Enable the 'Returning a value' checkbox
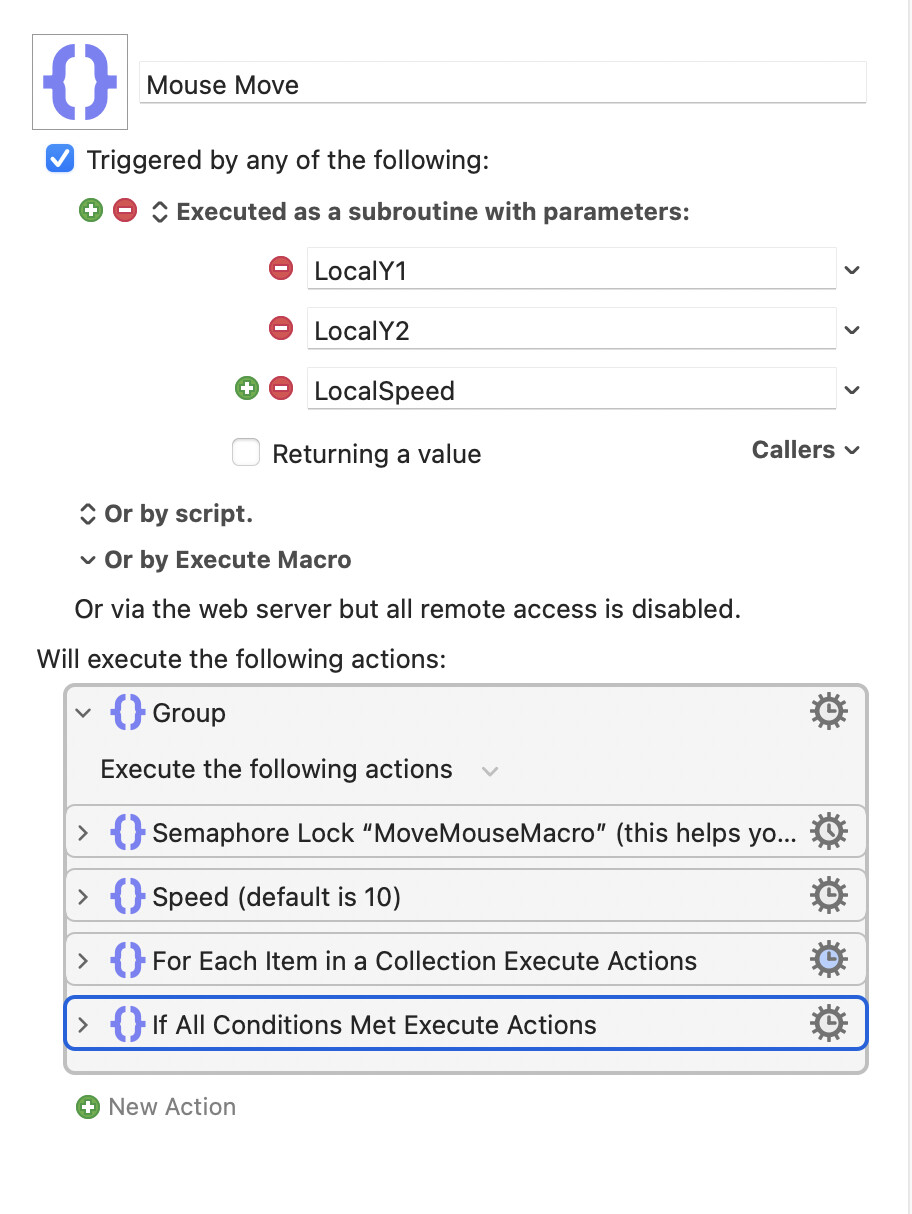This screenshot has height=1214, width=912. pyautogui.click(x=246, y=453)
